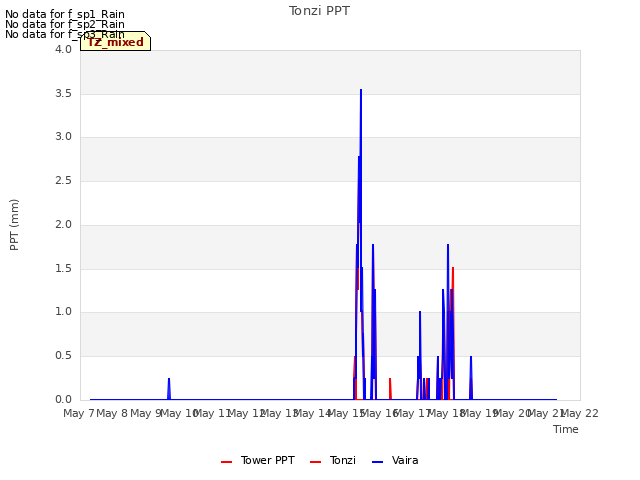Viewport: 640px width, 480px height.
Task: Click the Tower PPT legend entry
Action: click(x=258, y=461)
